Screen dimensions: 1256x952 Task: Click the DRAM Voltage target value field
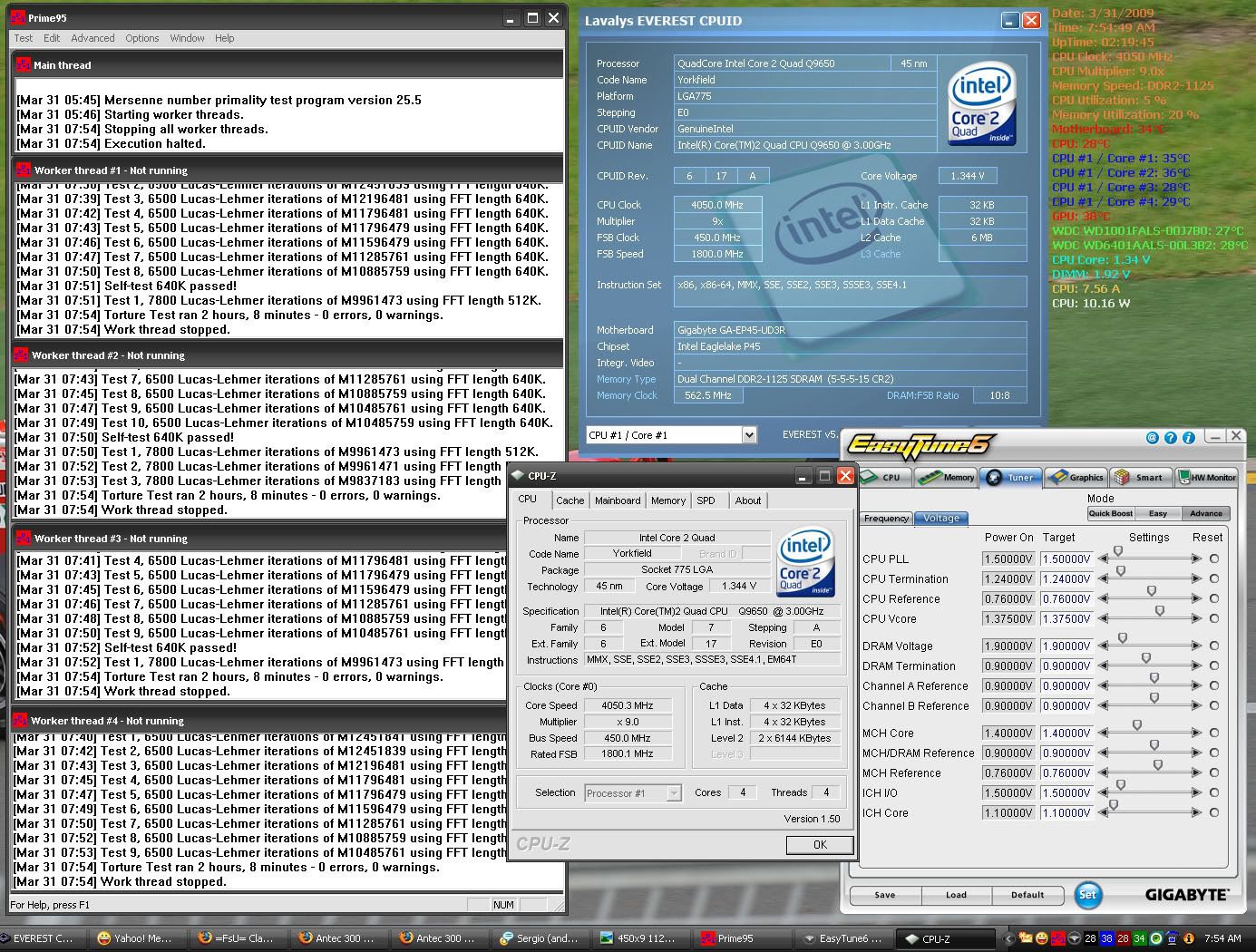click(x=1066, y=646)
